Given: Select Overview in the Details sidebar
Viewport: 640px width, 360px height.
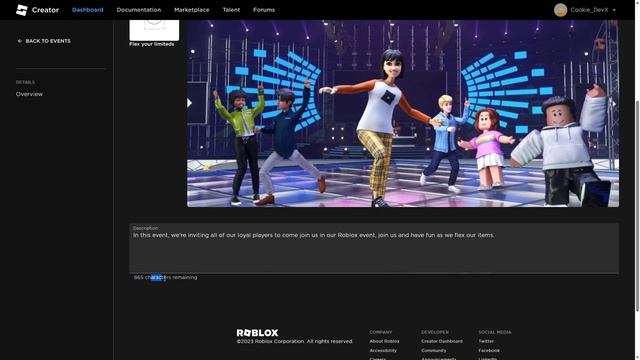Looking at the screenshot, I should (29, 94).
